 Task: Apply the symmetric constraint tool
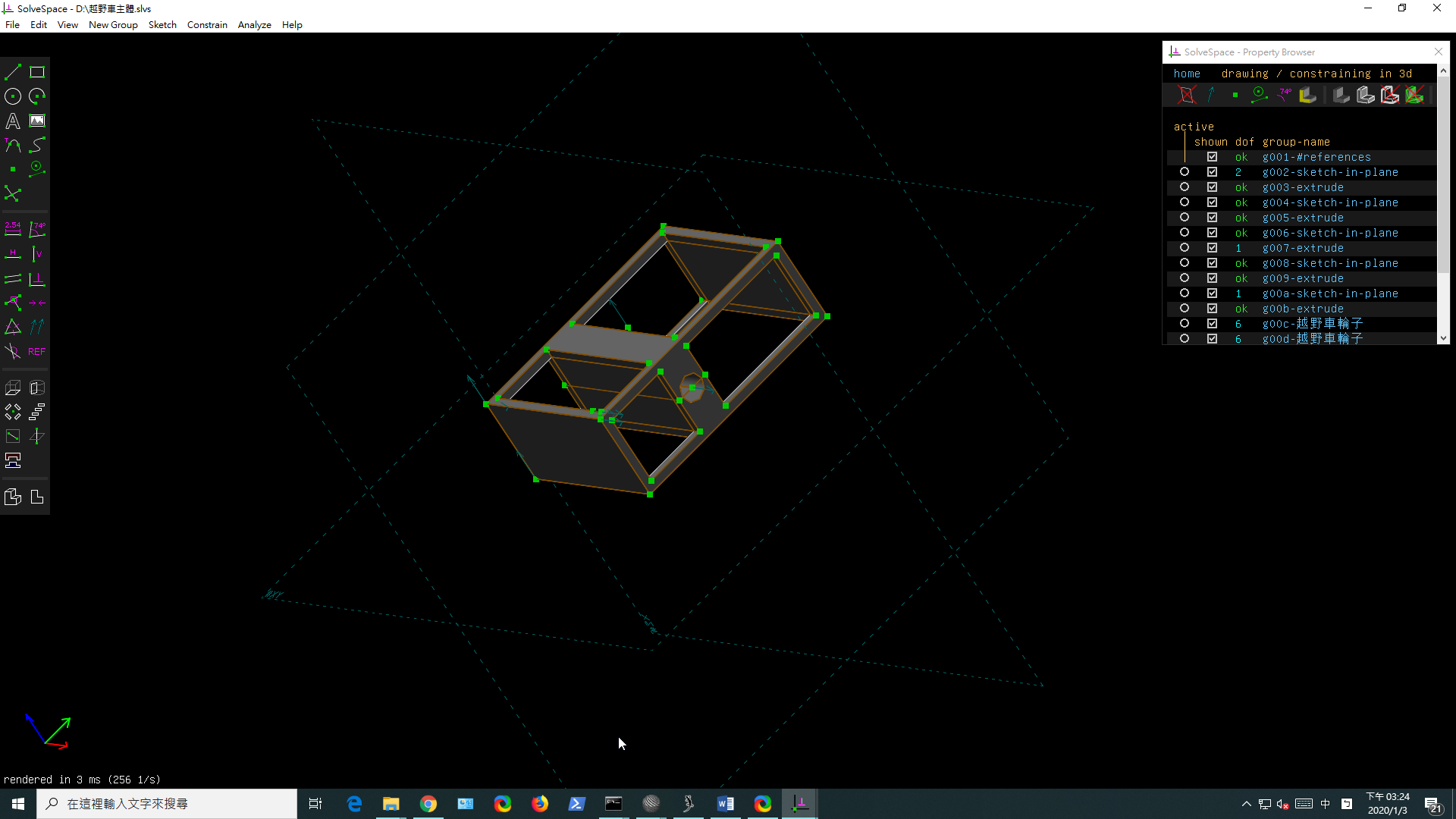click(x=37, y=303)
